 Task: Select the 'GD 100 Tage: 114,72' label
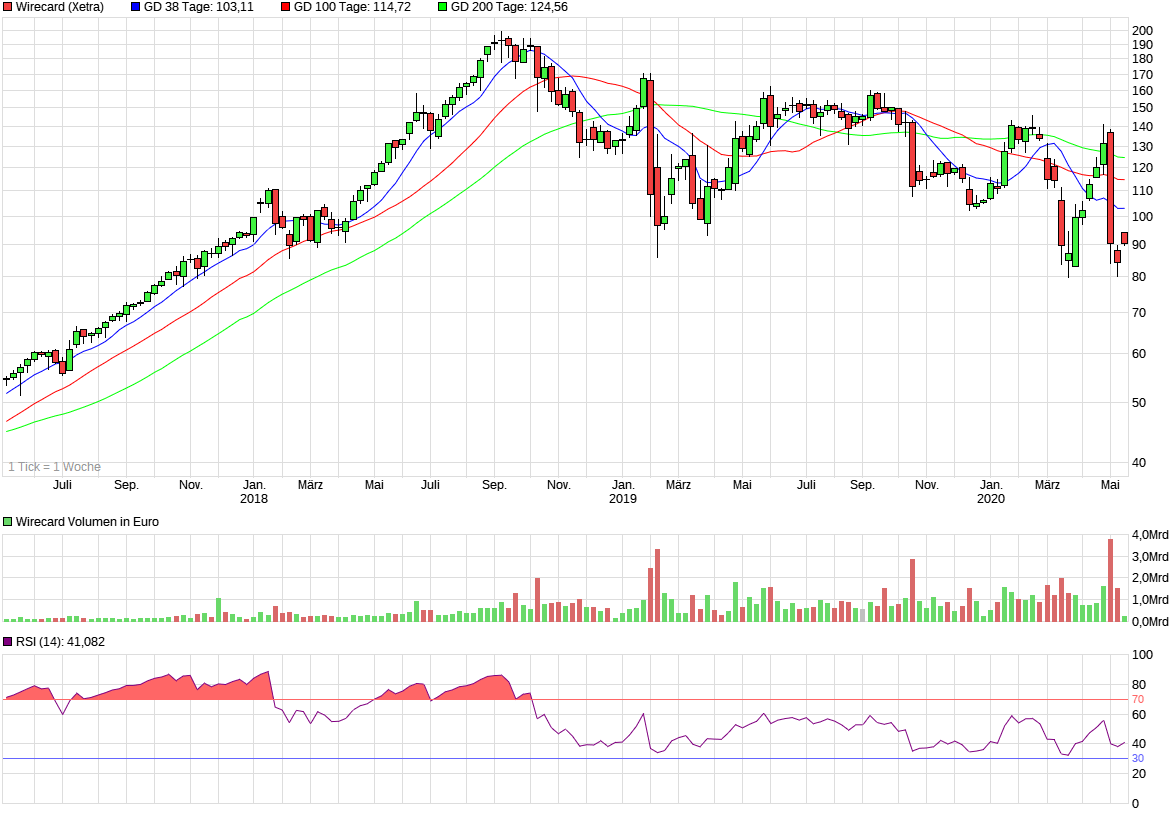(x=352, y=7)
